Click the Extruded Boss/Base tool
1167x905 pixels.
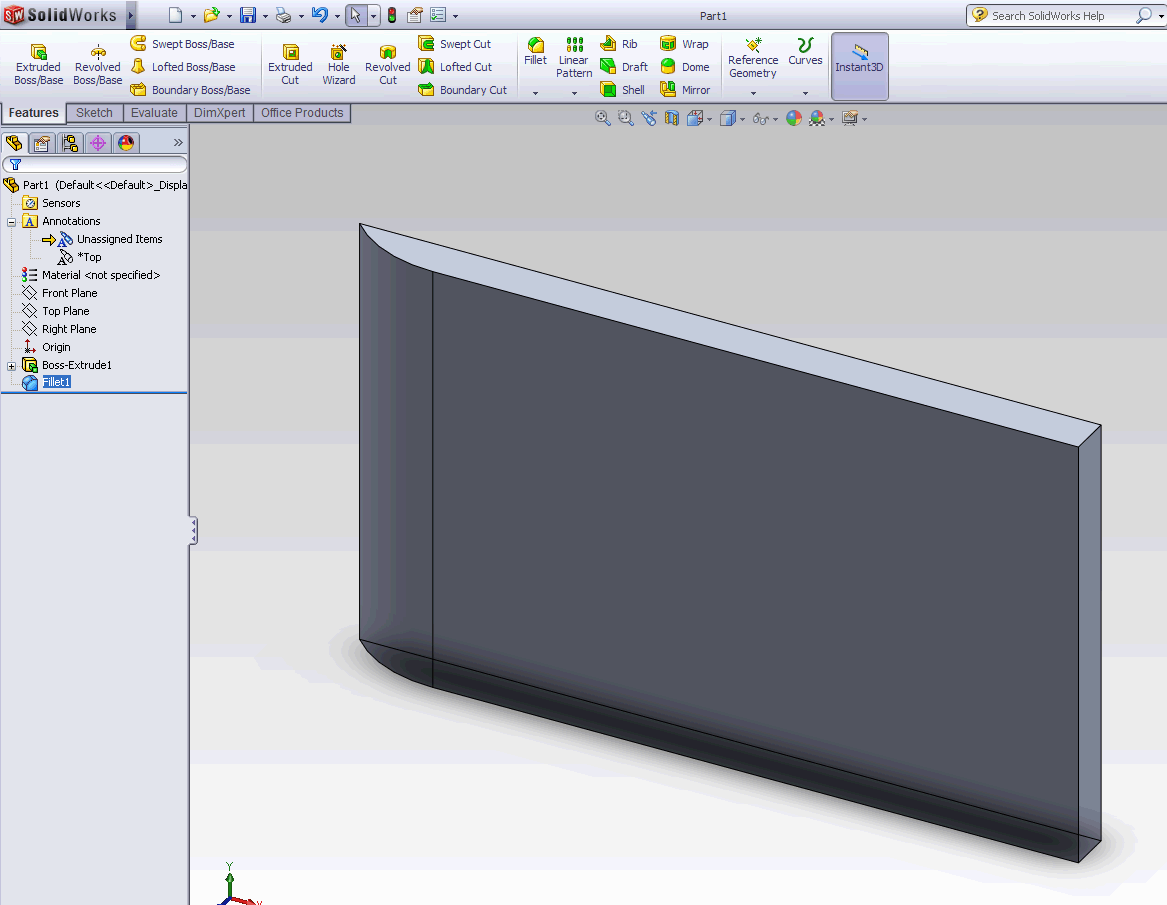point(38,64)
